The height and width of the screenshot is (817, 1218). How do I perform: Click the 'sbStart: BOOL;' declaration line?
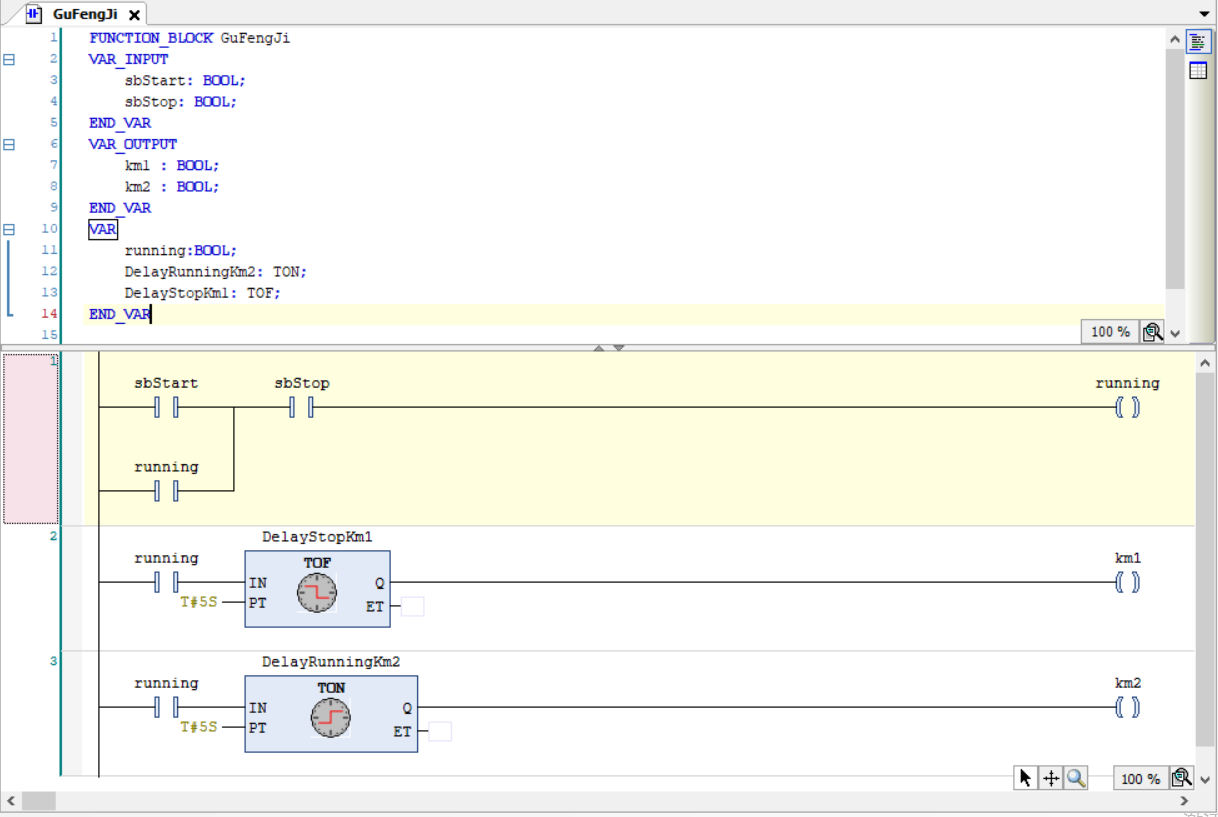[x=185, y=80]
